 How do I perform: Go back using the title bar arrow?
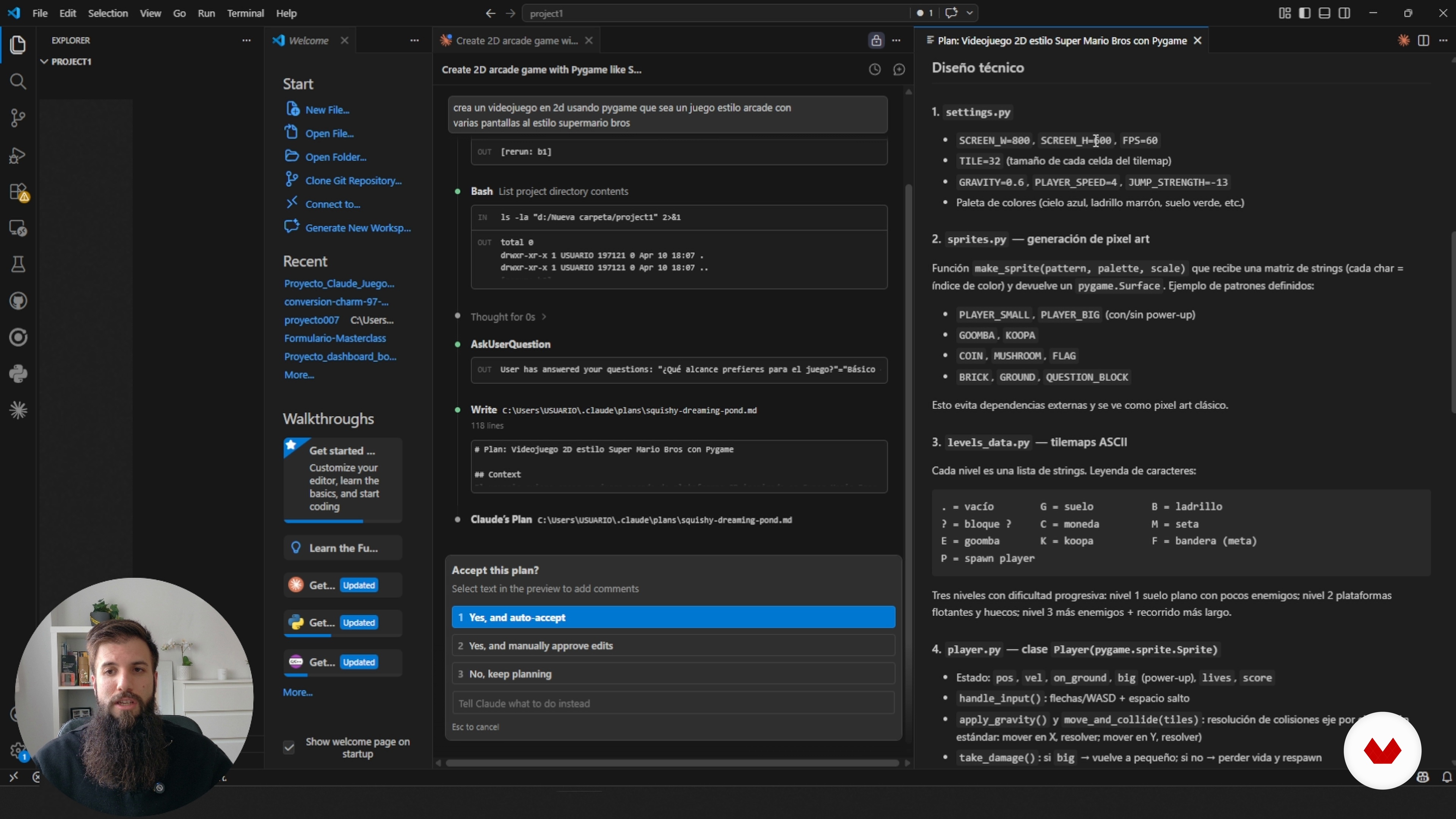click(490, 13)
